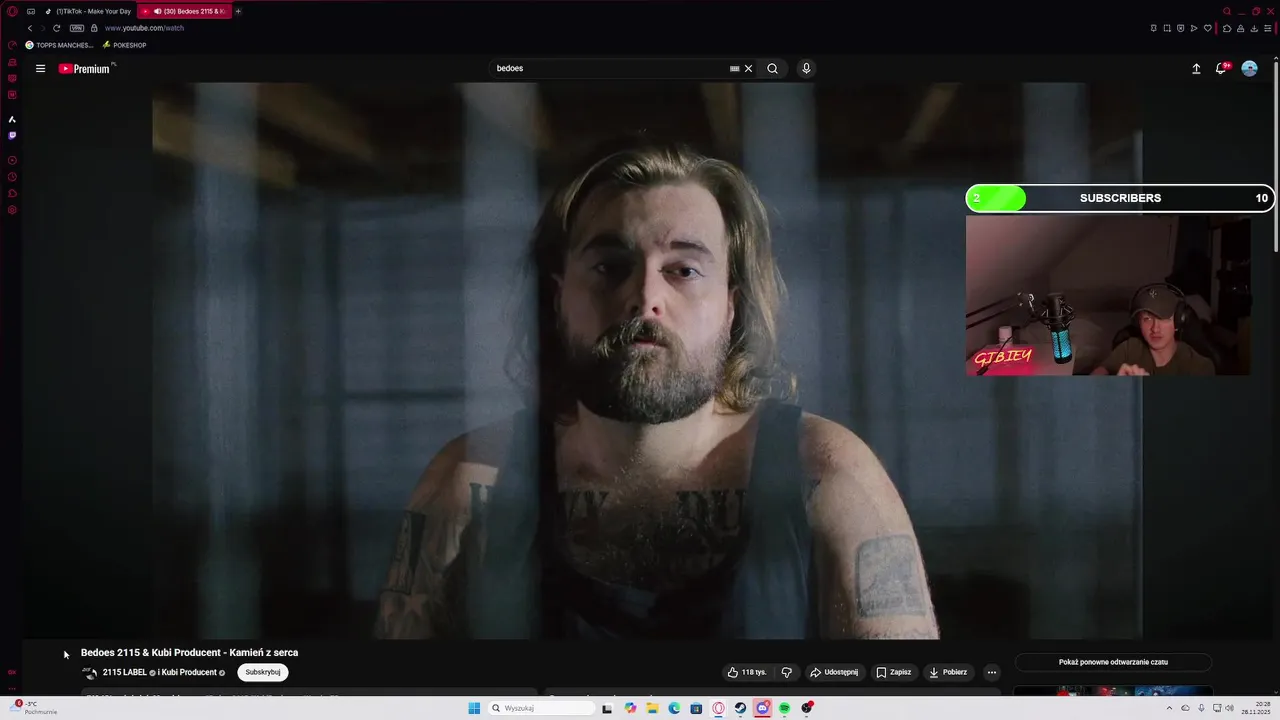Toggle the VPN badge in address bar
The image size is (1280, 720).
click(x=77, y=28)
